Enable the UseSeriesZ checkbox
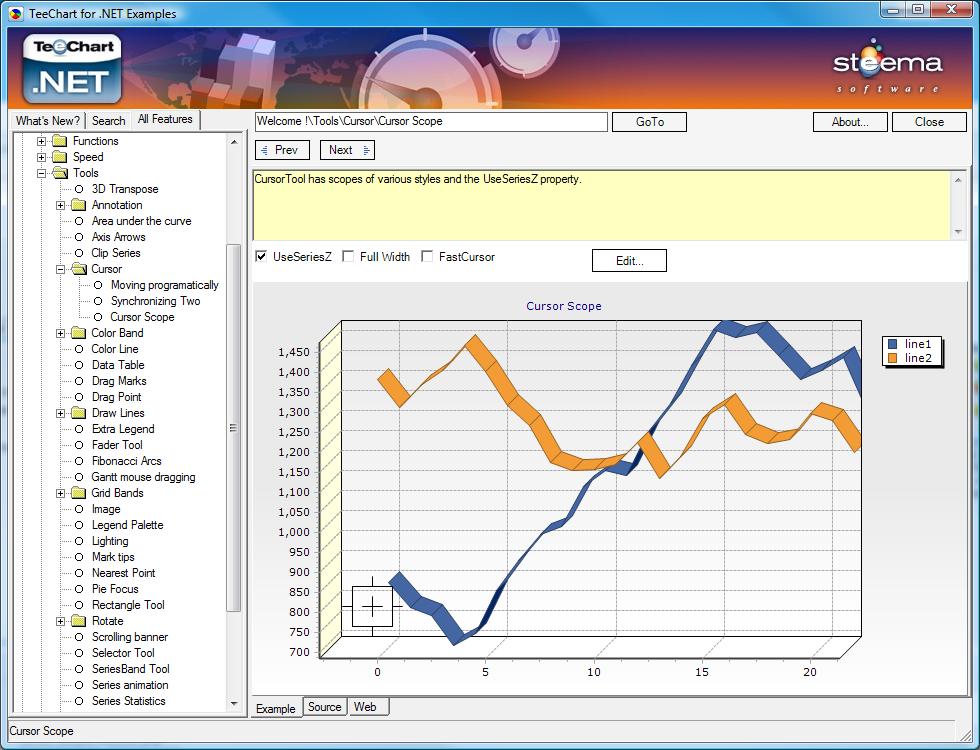The width and height of the screenshot is (980, 750). click(x=261, y=256)
